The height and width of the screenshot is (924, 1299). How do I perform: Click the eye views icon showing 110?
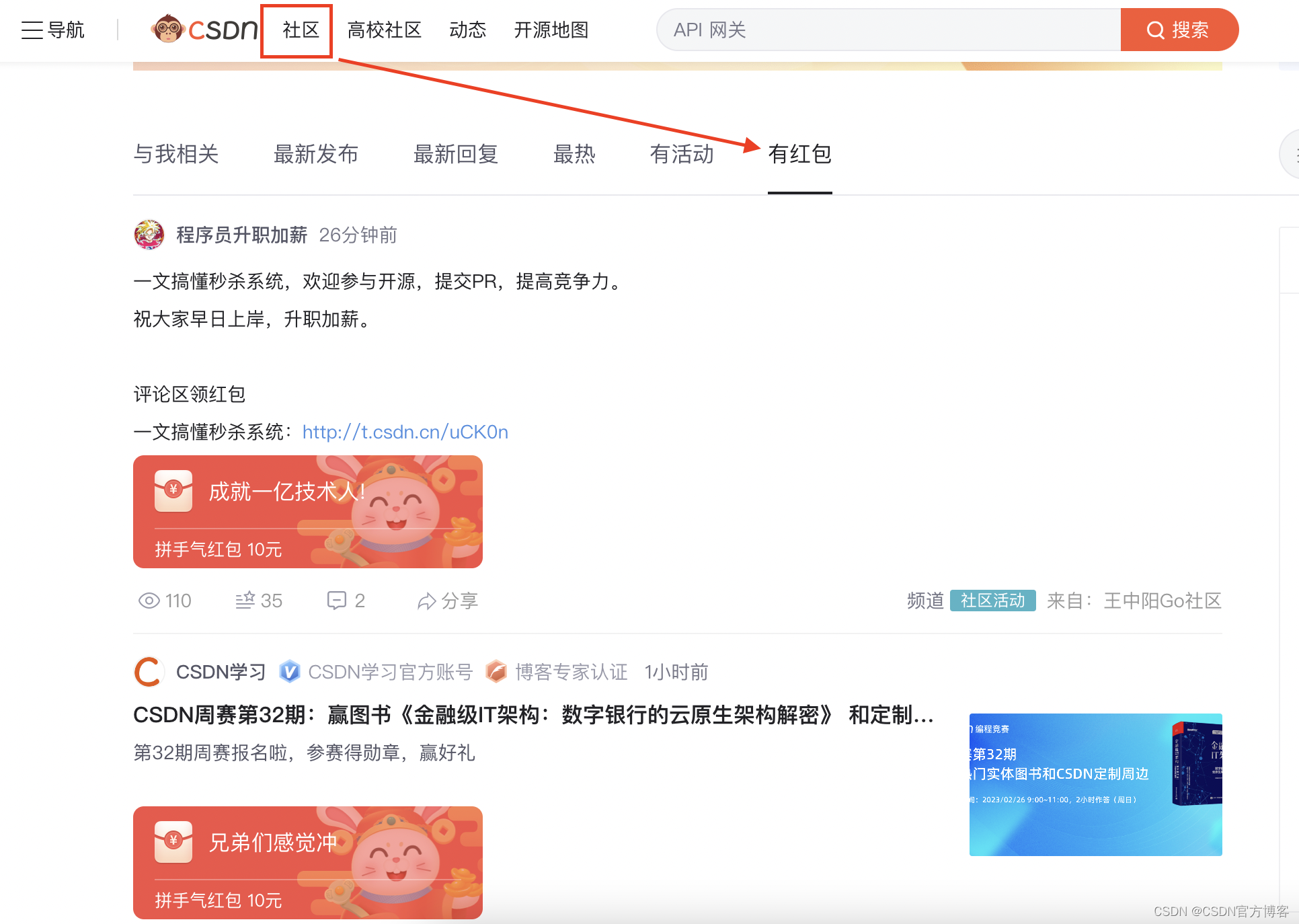pos(149,601)
